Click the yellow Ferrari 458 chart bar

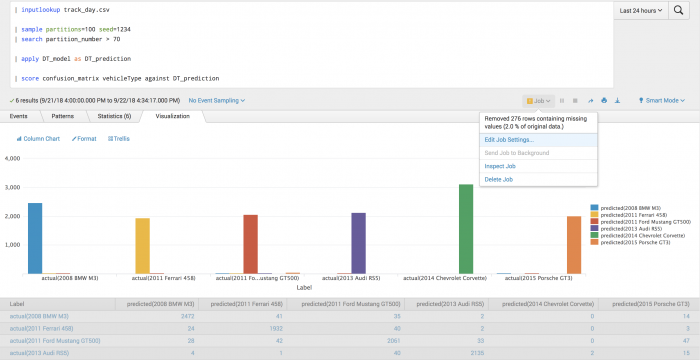pyautogui.click(x=142, y=246)
